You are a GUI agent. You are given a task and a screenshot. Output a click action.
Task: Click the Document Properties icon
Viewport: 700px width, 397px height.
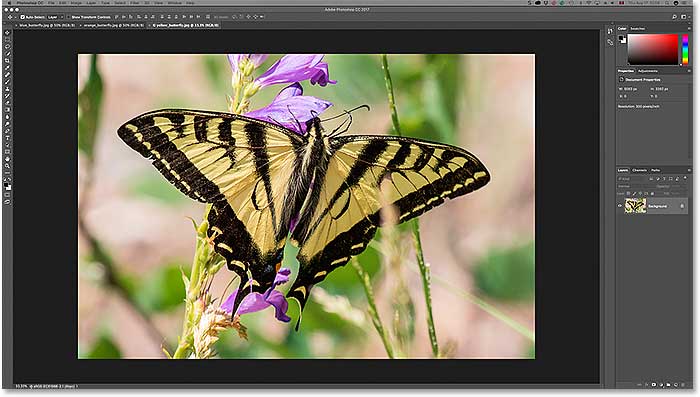621,79
